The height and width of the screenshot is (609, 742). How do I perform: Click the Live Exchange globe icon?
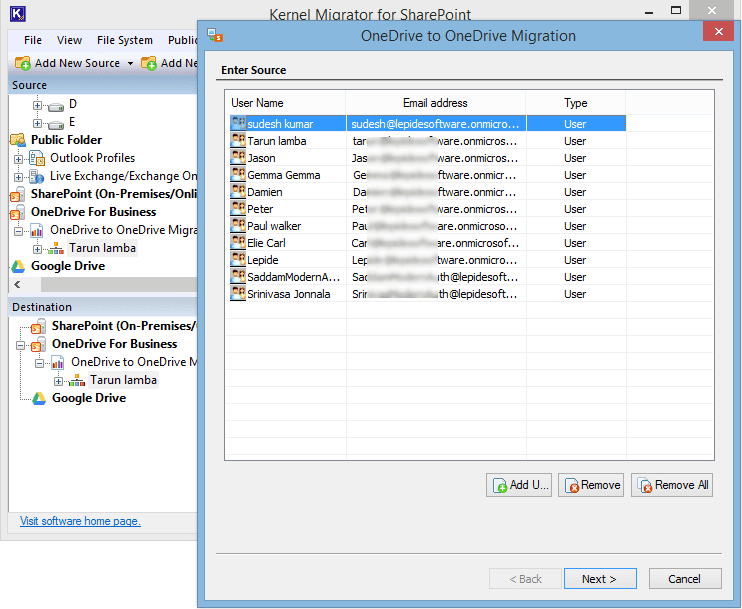(x=36, y=176)
